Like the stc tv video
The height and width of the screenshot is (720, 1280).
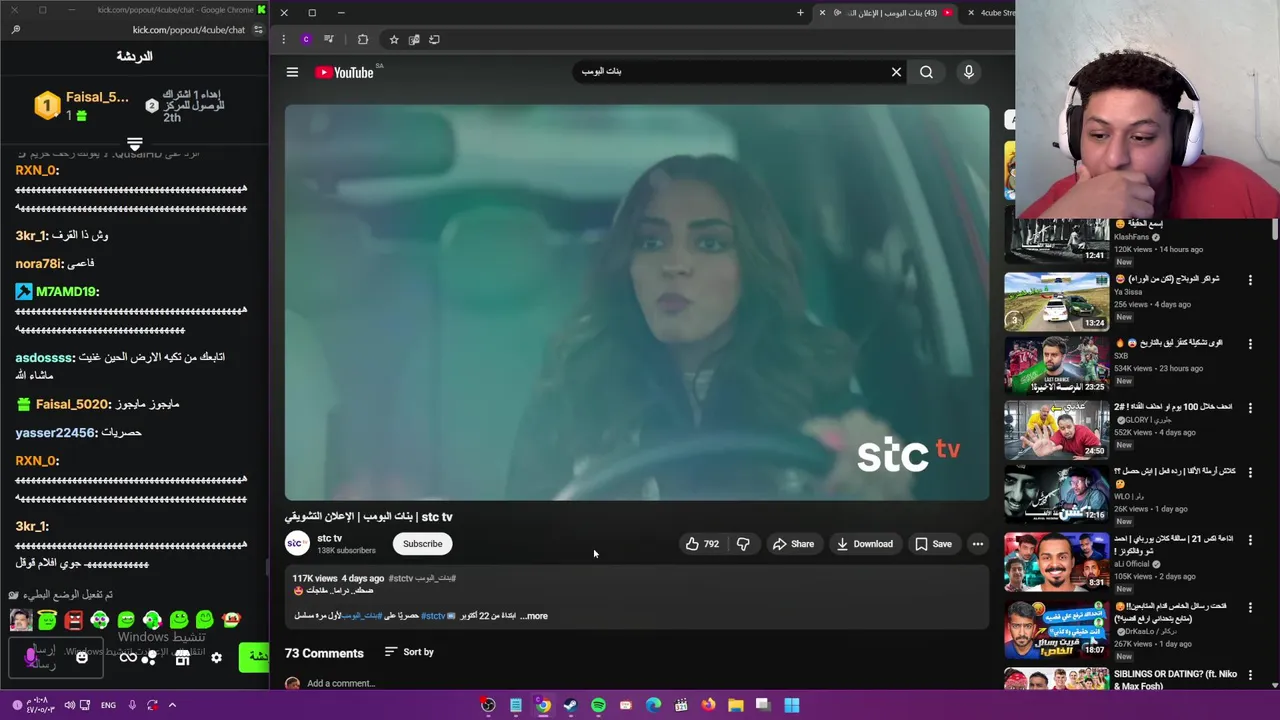[702, 544]
